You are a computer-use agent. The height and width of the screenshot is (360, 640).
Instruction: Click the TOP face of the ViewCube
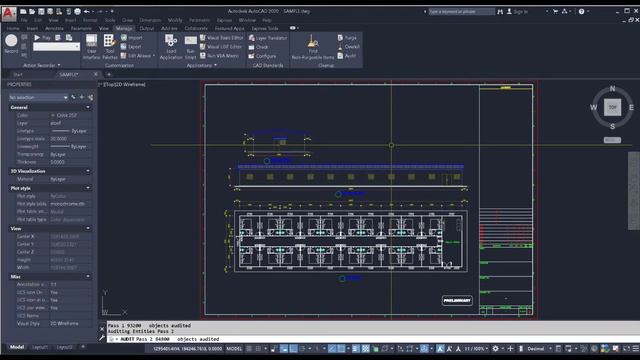coord(612,107)
